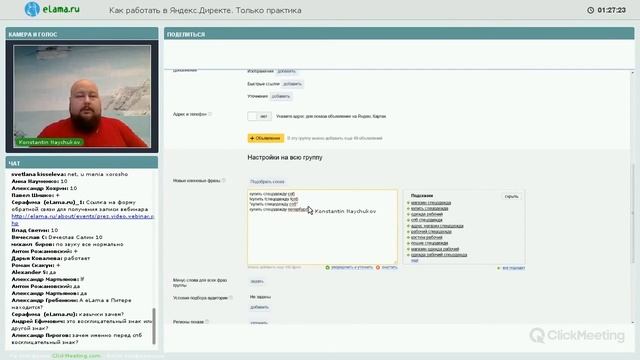
Task: Click the help icon beside 'Условия подбора аудитории'
Action: 231,298
